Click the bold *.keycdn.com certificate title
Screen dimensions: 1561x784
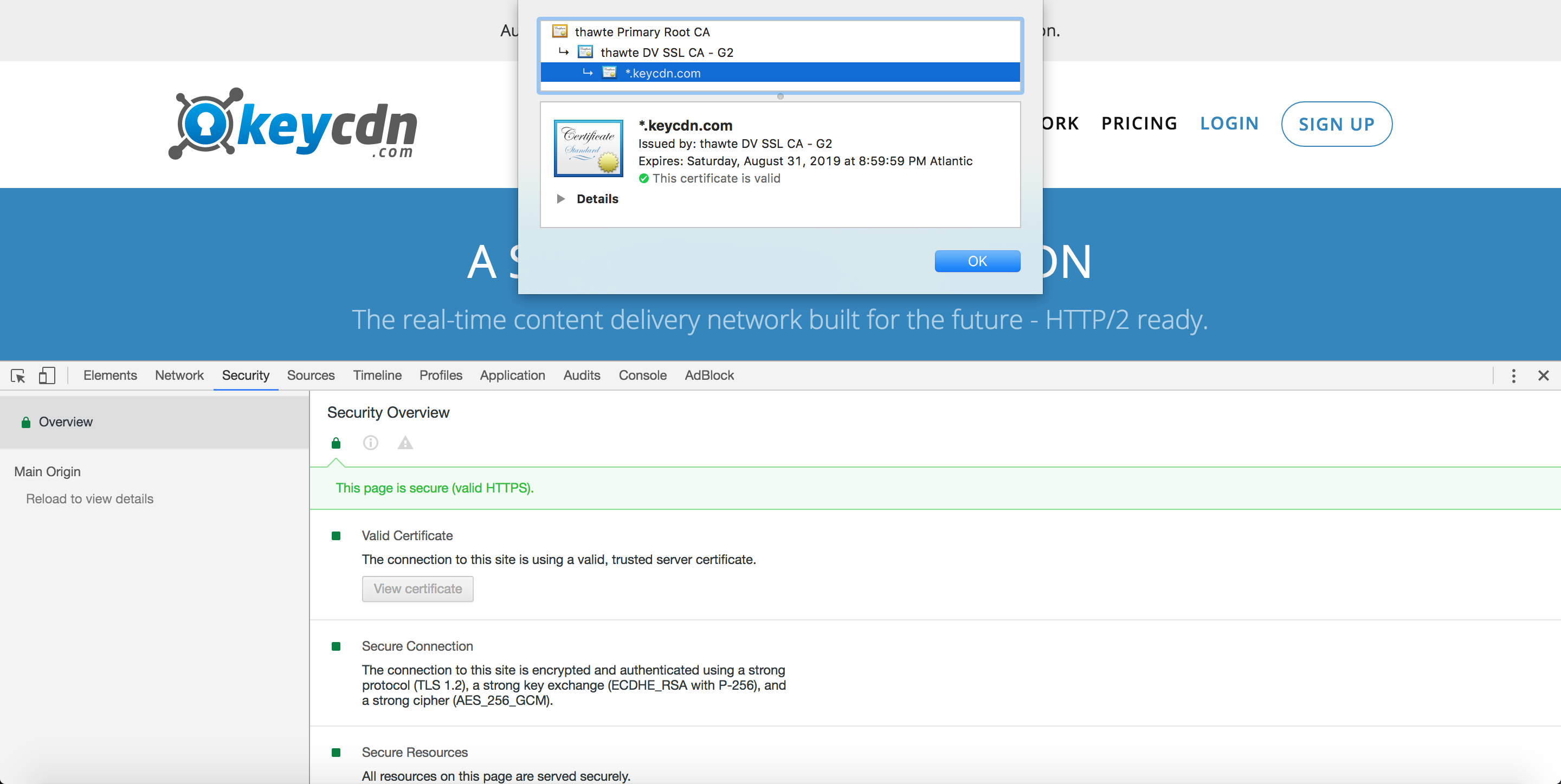click(x=685, y=125)
